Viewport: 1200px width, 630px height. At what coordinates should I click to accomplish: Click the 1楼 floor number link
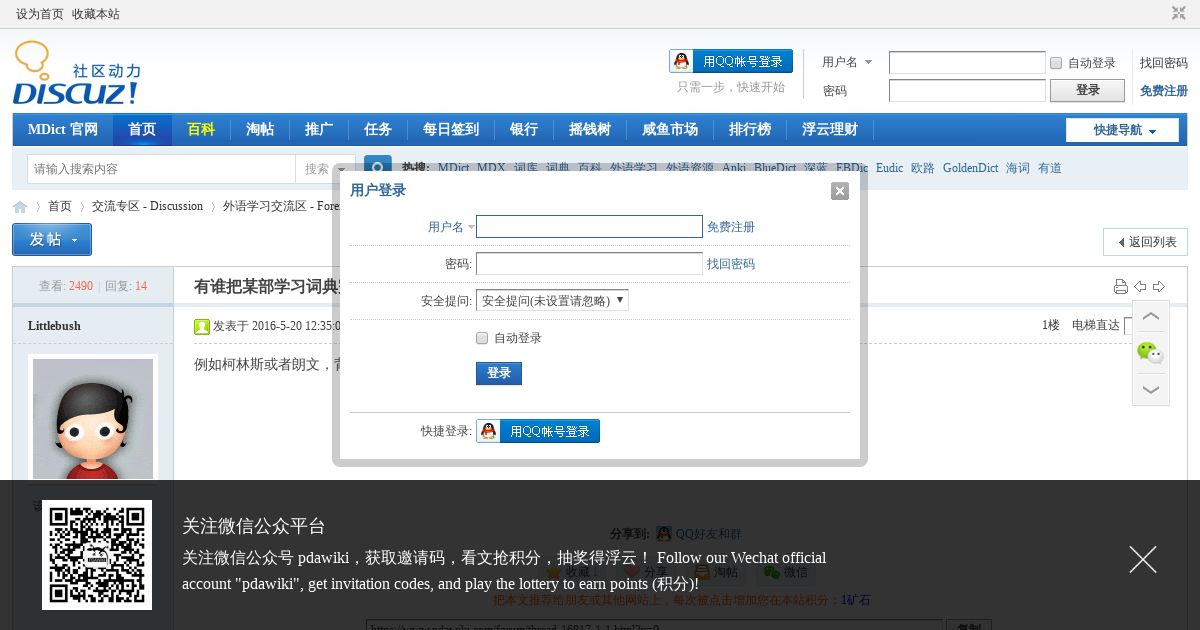(x=1050, y=325)
